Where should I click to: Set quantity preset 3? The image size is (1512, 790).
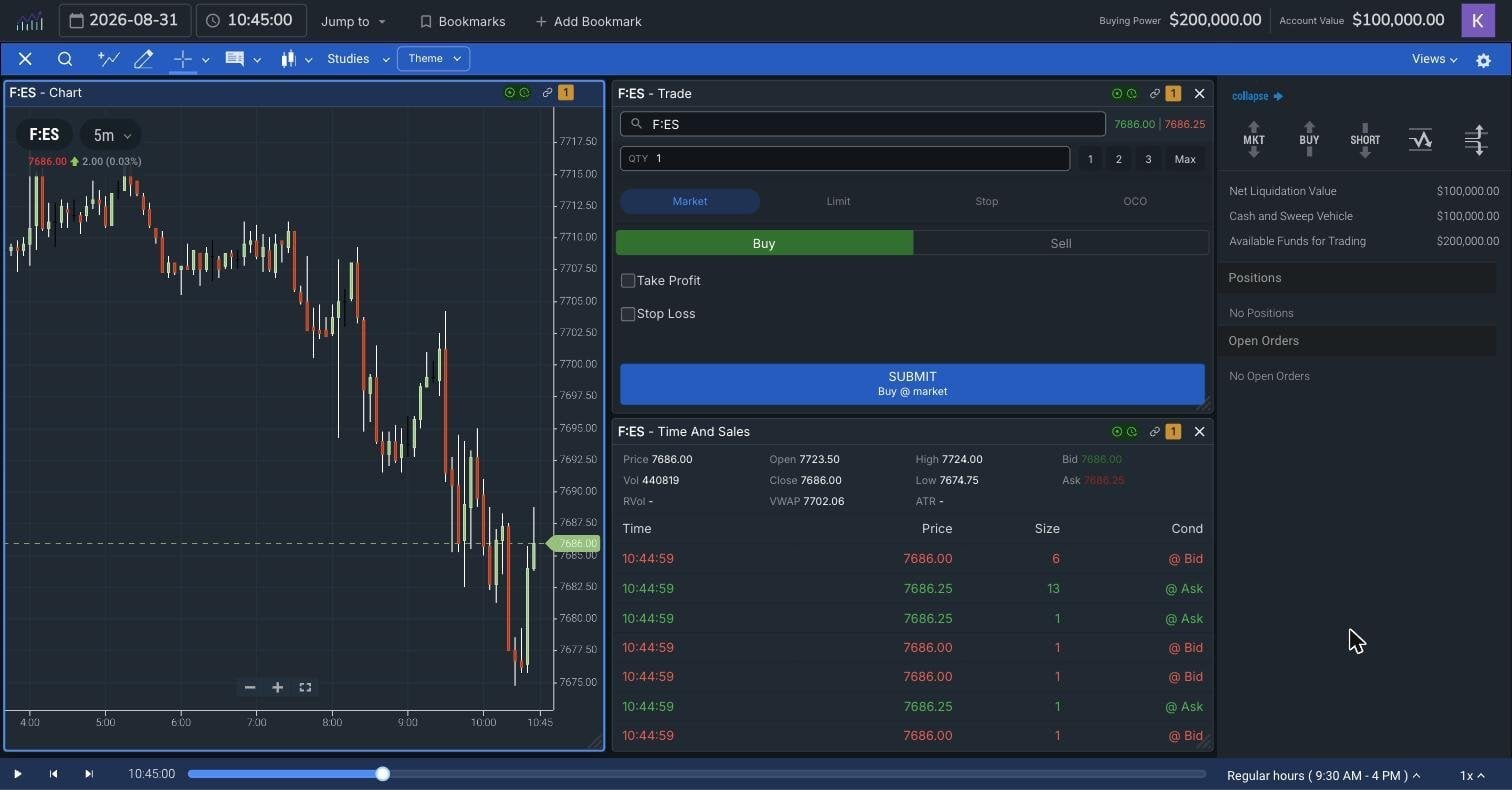(x=1148, y=159)
